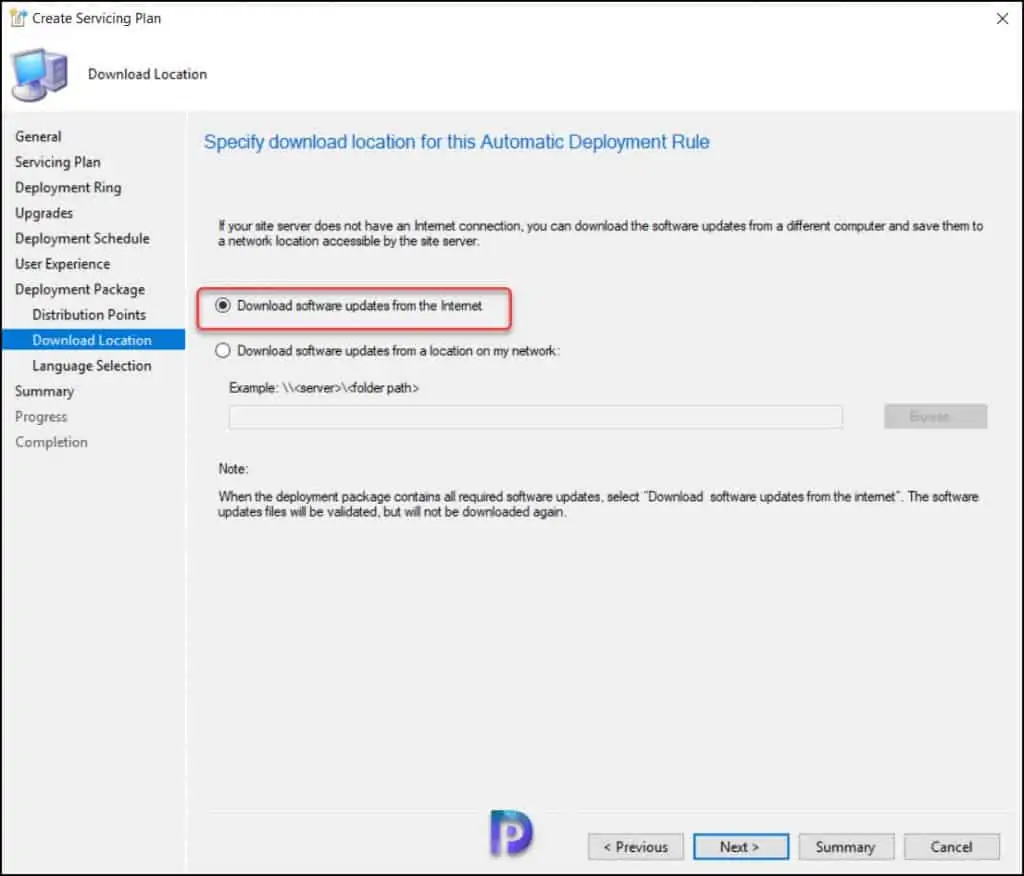
Task: Go to the Deployment Ring step
Action: tap(68, 187)
